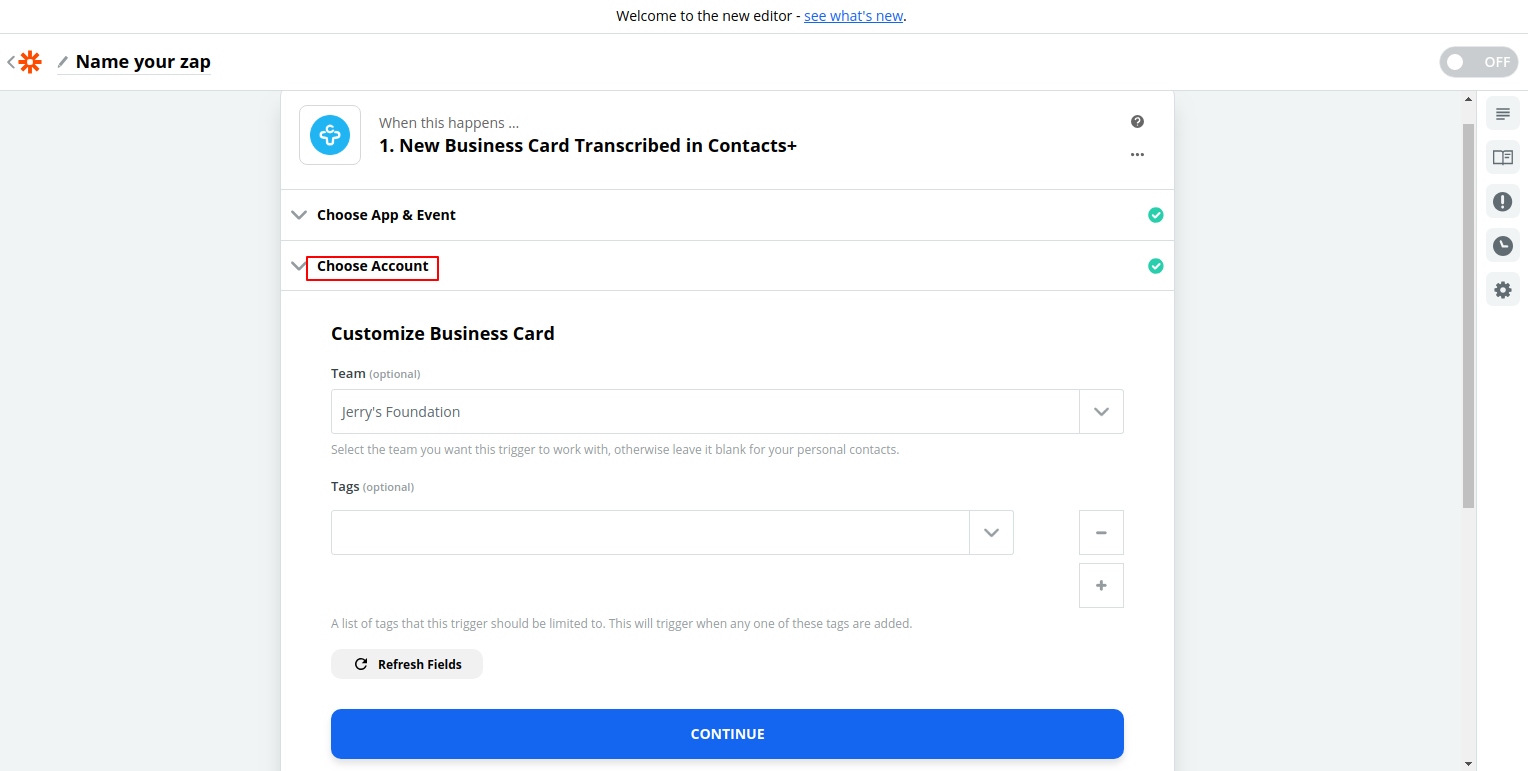Screen dimensions: 1528x771
Task: Expand the Choose App & Event section
Action: (386, 215)
